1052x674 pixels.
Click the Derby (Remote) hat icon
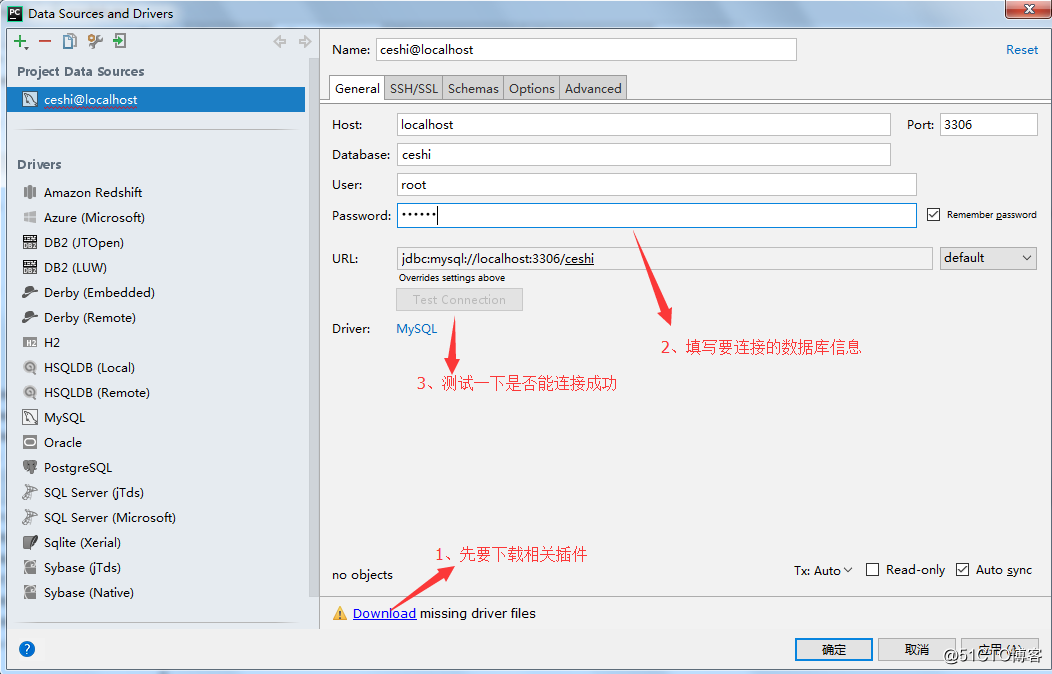pyautogui.click(x=30, y=317)
